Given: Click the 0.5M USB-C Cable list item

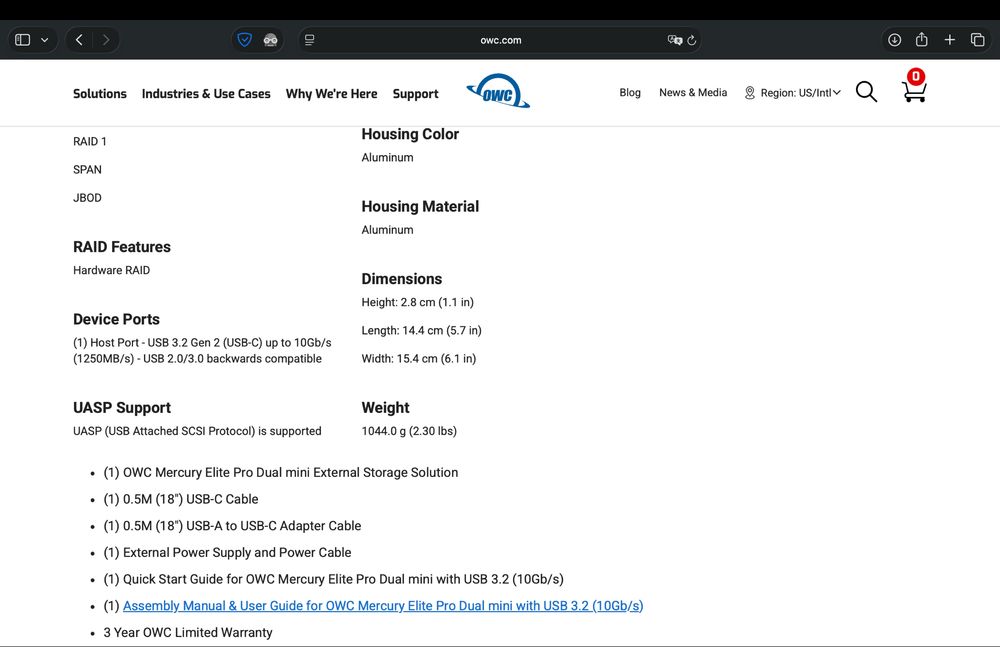Looking at the screenshot, I should (181, 499).
